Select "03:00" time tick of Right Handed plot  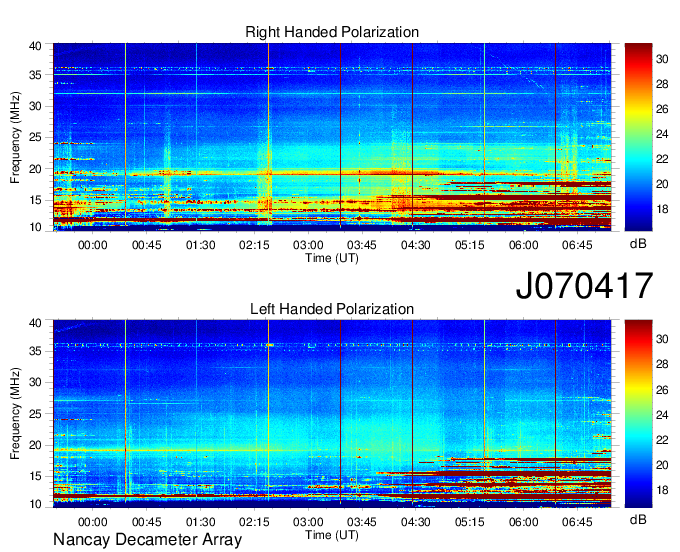coord(308,245)
